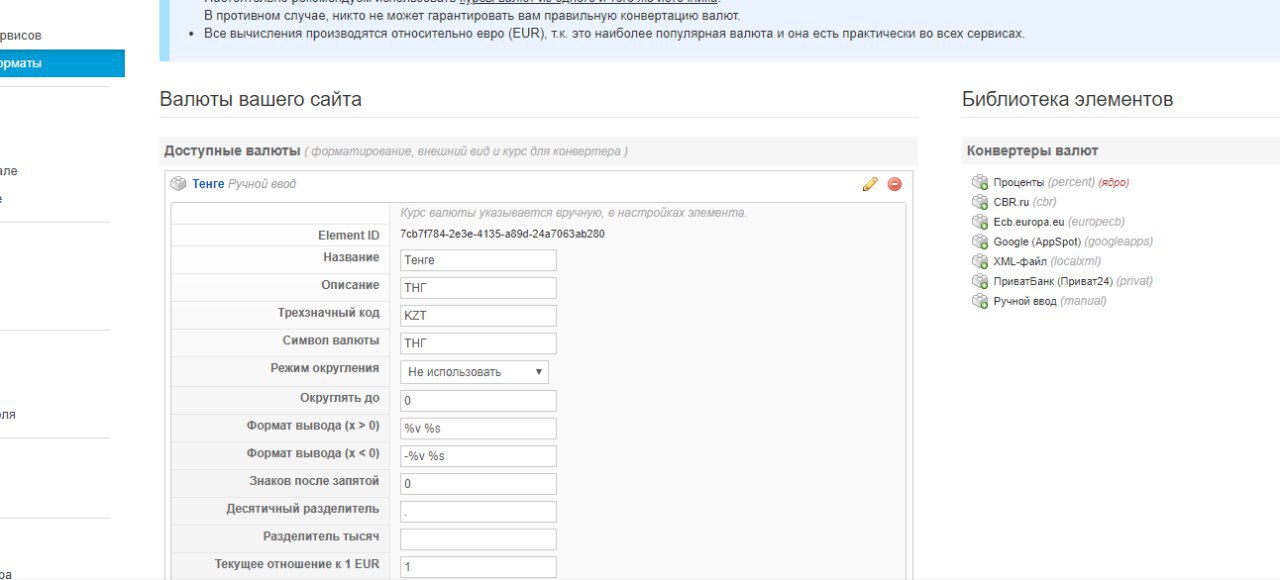Image resolution: width=1280 pixels, height=580 pixels.
Task: Remove the Тенге currency with red delete icon
Action: [894, 184]
